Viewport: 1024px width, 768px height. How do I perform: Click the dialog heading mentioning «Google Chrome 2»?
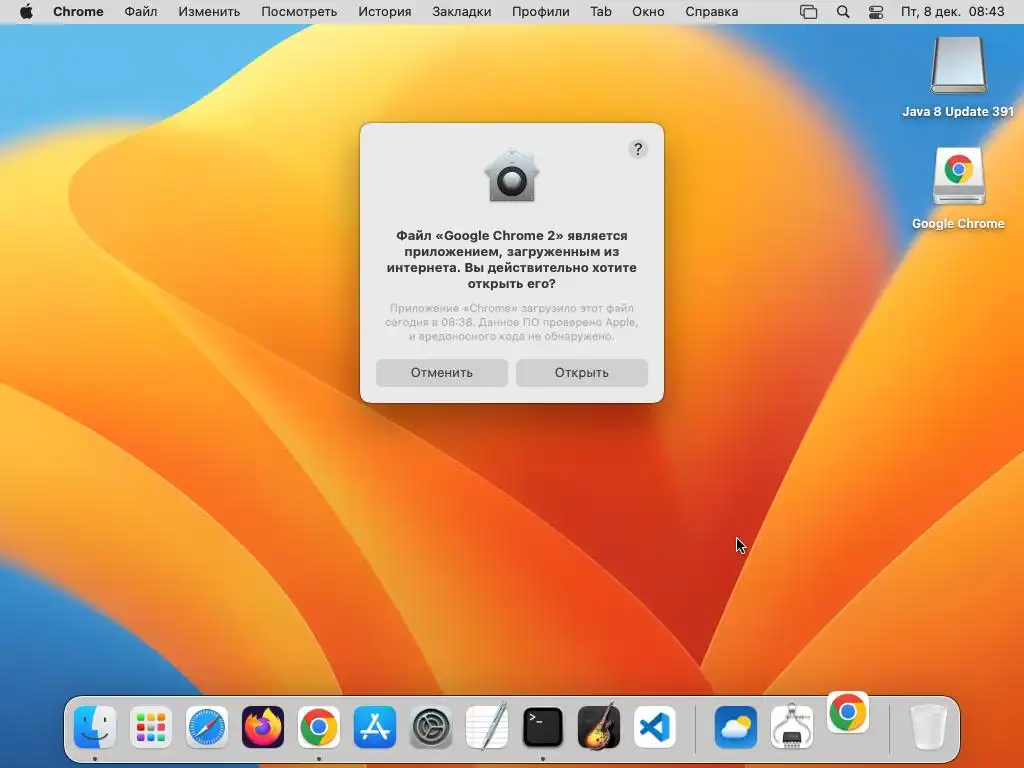[x=511, y=259]
